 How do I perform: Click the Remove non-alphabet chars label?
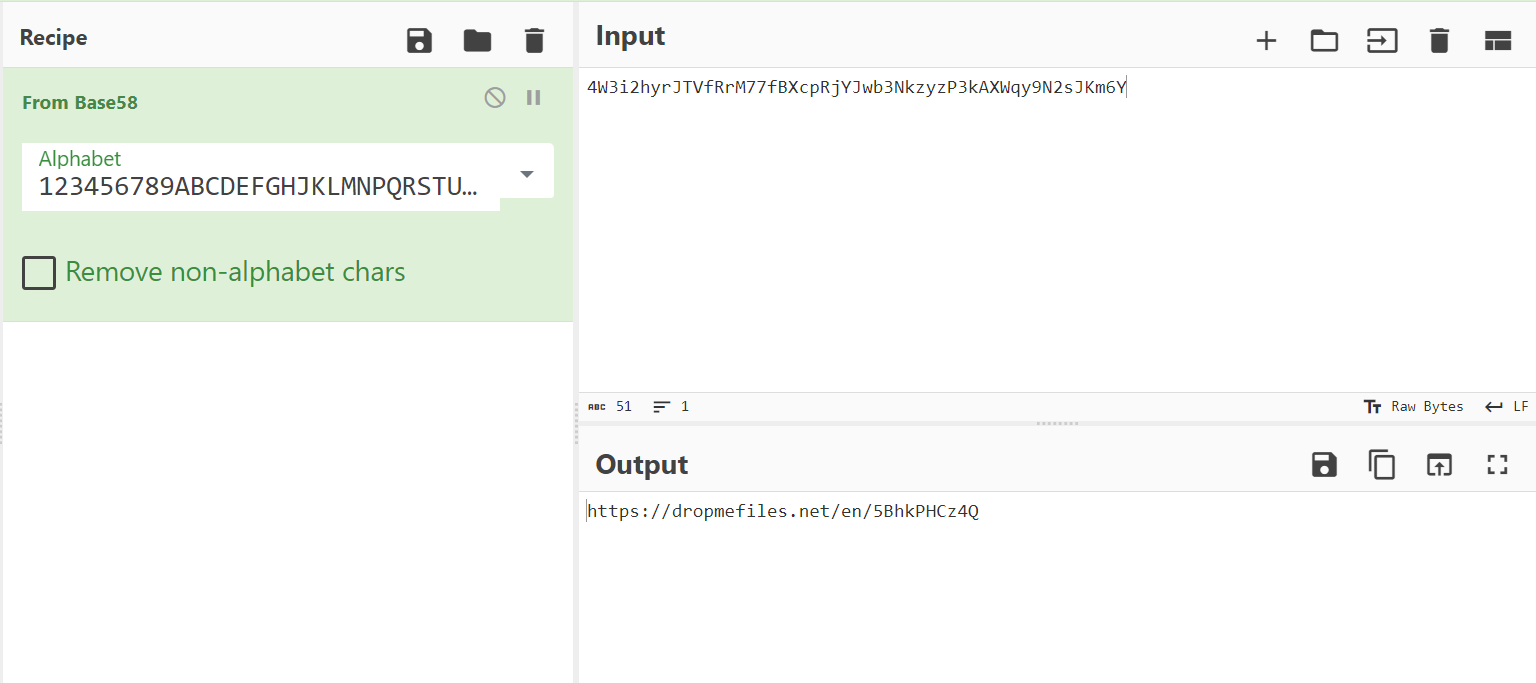[236, 272]
